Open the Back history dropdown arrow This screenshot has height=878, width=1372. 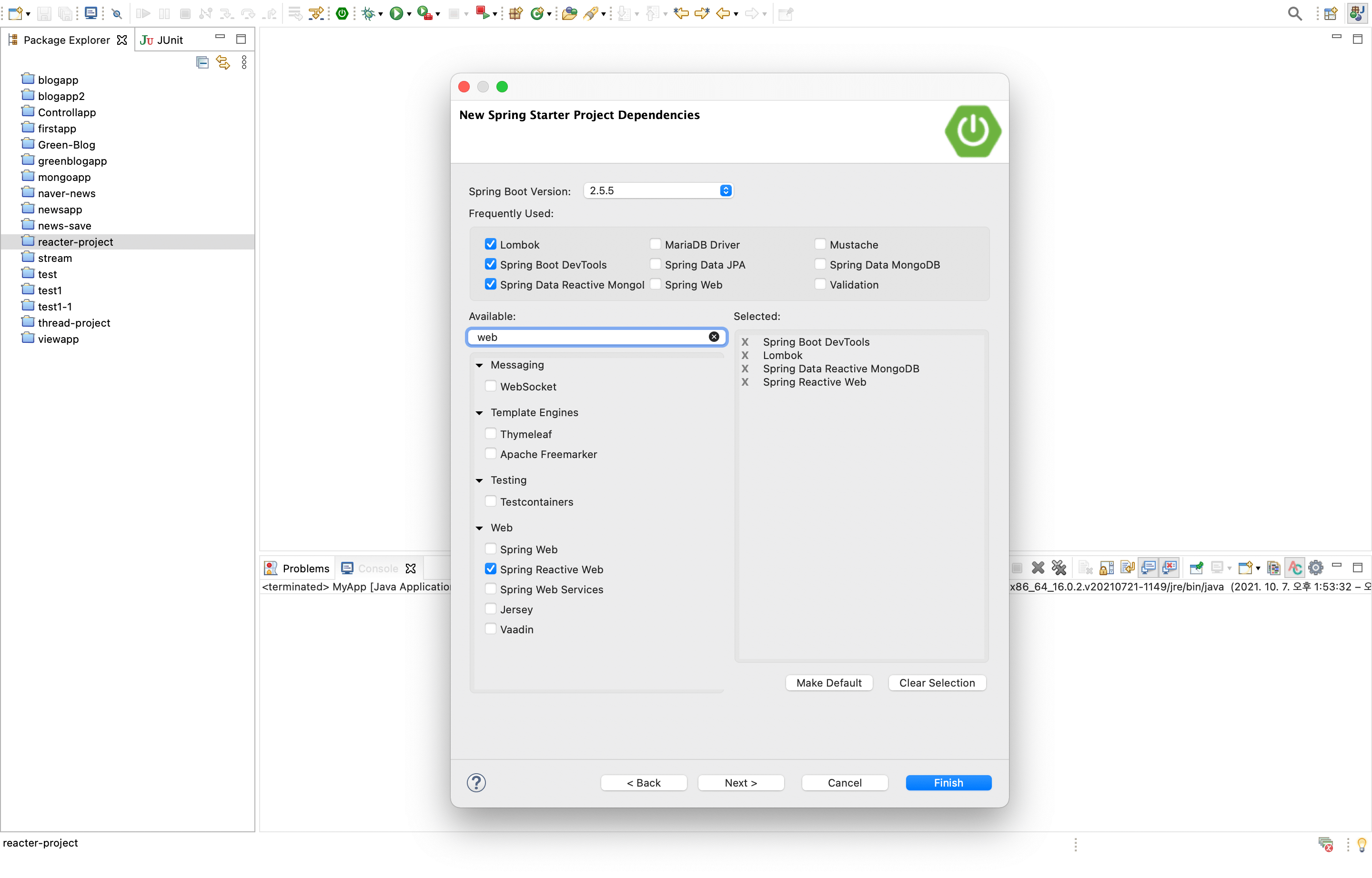(x=736, y=14)
